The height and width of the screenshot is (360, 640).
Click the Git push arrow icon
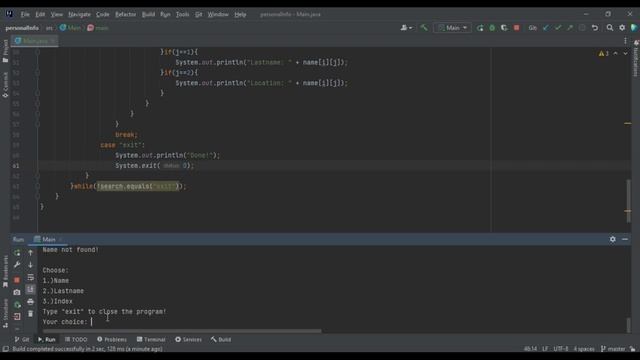tap(570, 28)
